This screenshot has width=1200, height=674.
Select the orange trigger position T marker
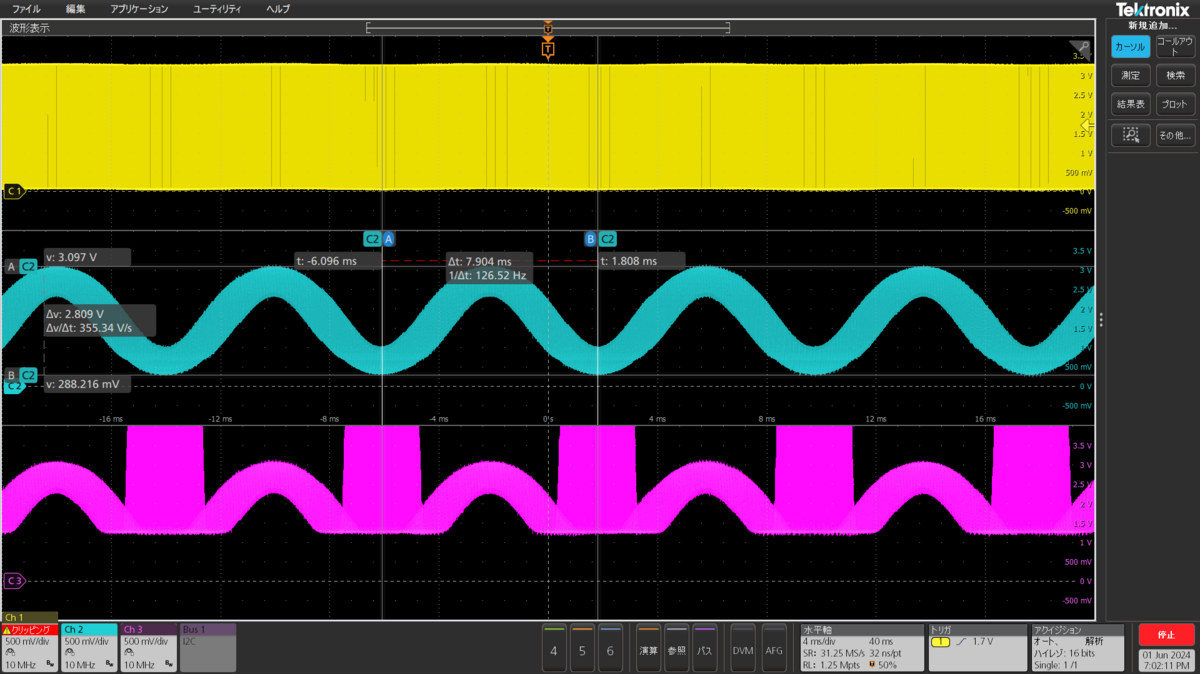pyautogui.click(x=547, y=48)
